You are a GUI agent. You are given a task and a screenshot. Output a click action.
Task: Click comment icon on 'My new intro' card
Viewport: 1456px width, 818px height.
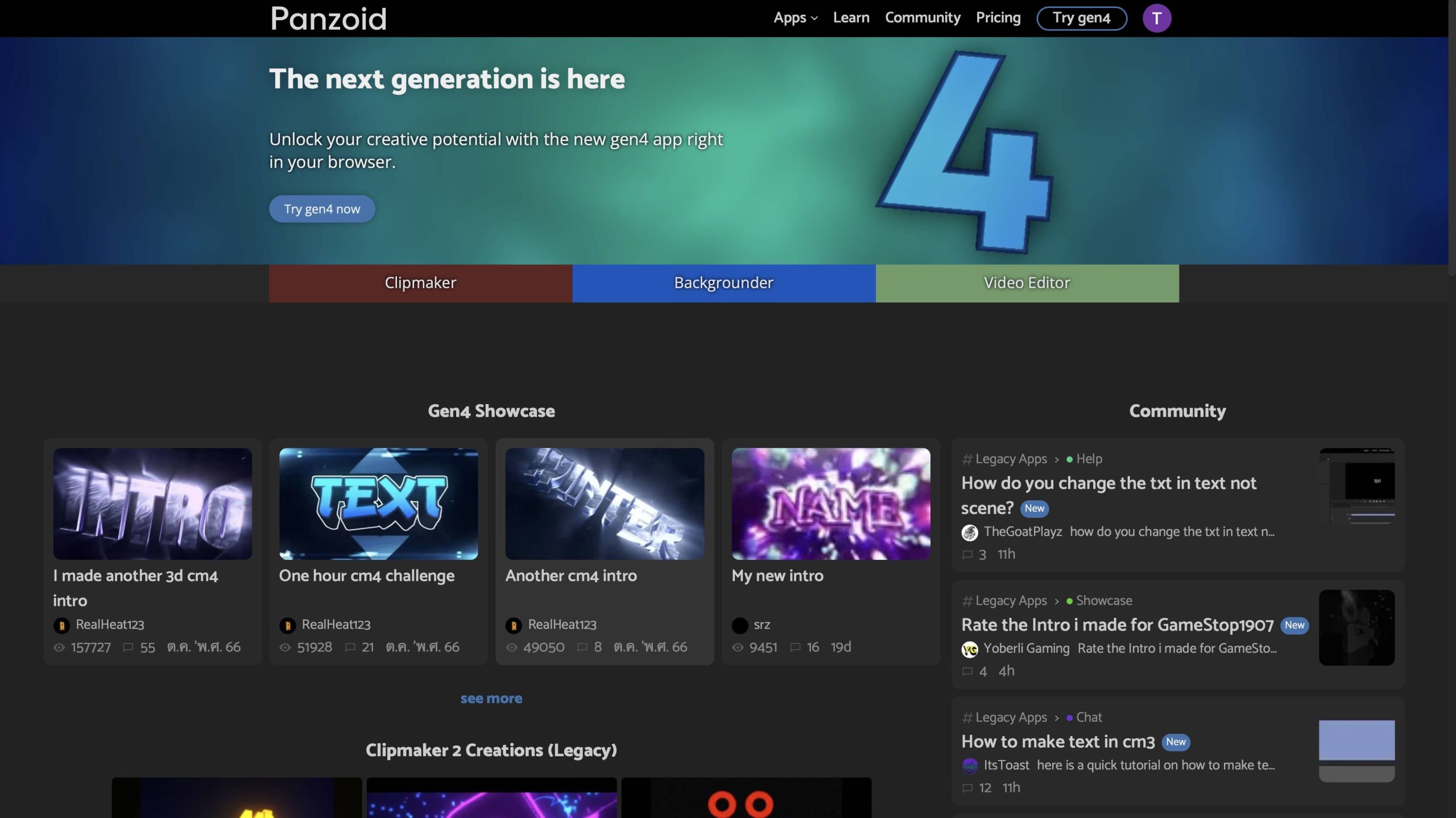coord(795,647)
